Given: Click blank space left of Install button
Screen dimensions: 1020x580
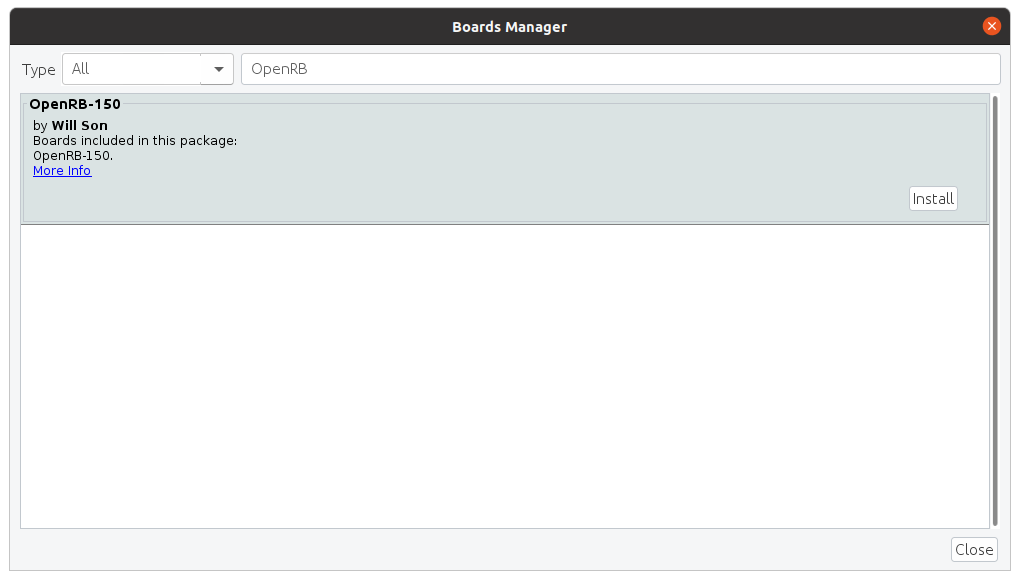Looking at the screenshot, I should 600,198.
